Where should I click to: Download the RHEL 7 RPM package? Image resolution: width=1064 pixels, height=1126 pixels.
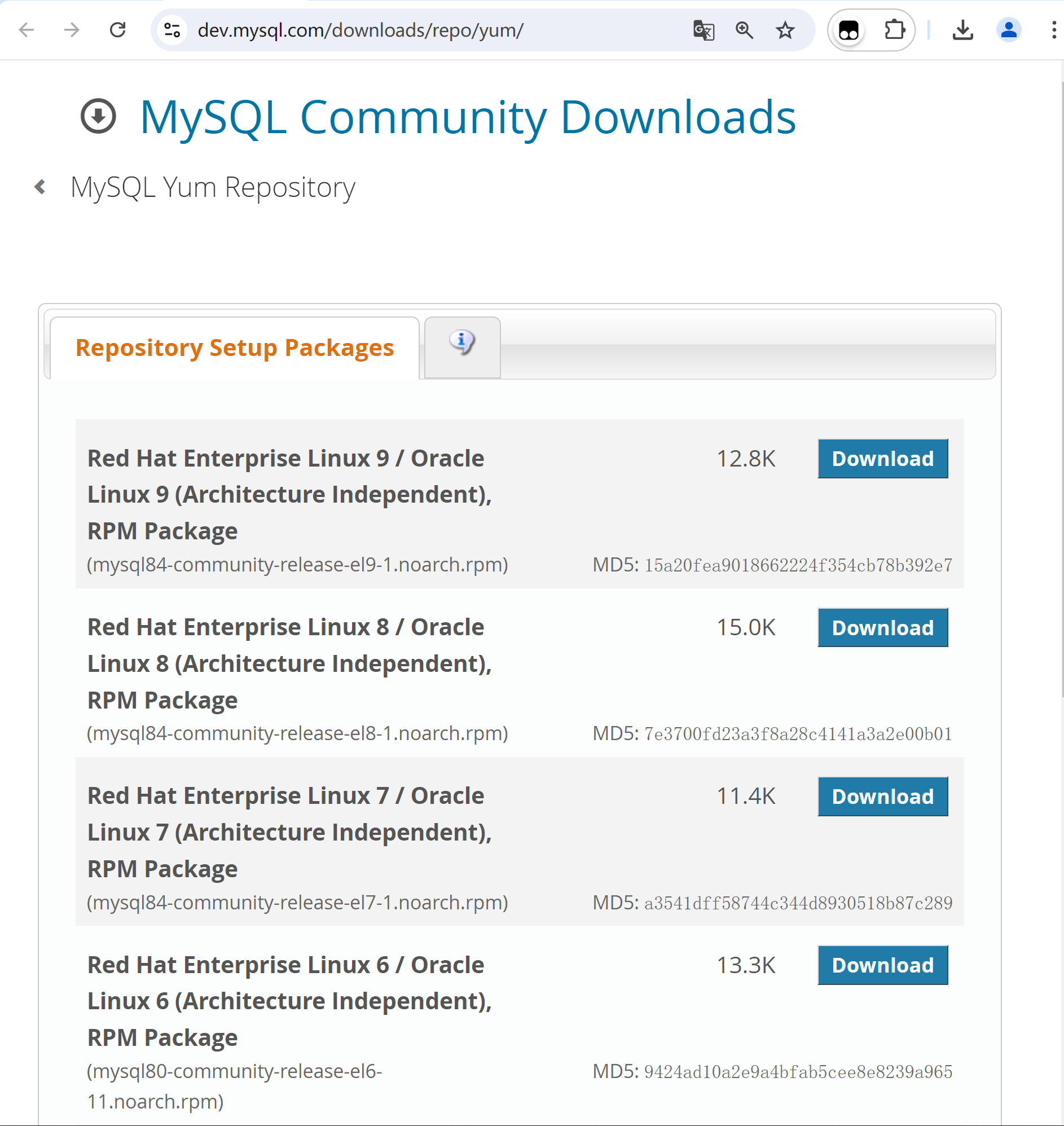point(882,797)
